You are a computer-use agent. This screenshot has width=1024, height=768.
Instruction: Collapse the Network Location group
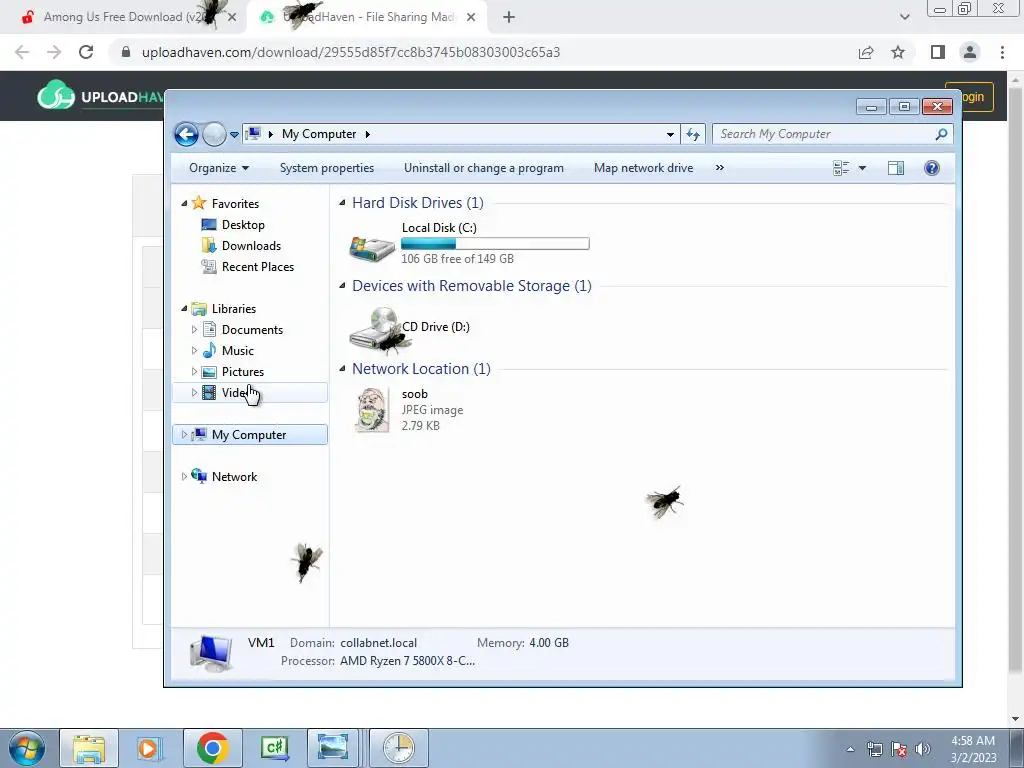[x=342, y=368]
